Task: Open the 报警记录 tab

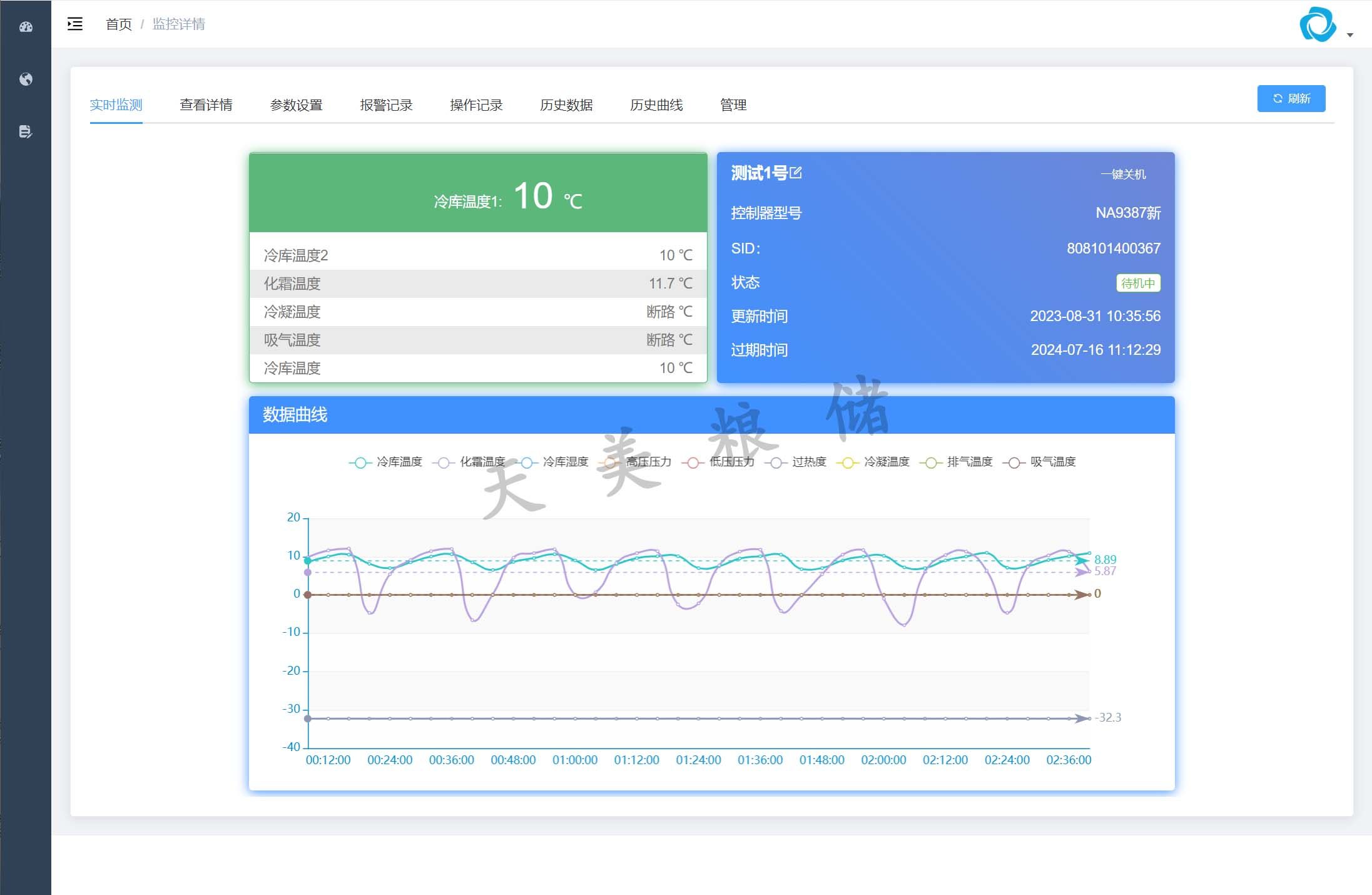Action: tap(387, 105)
